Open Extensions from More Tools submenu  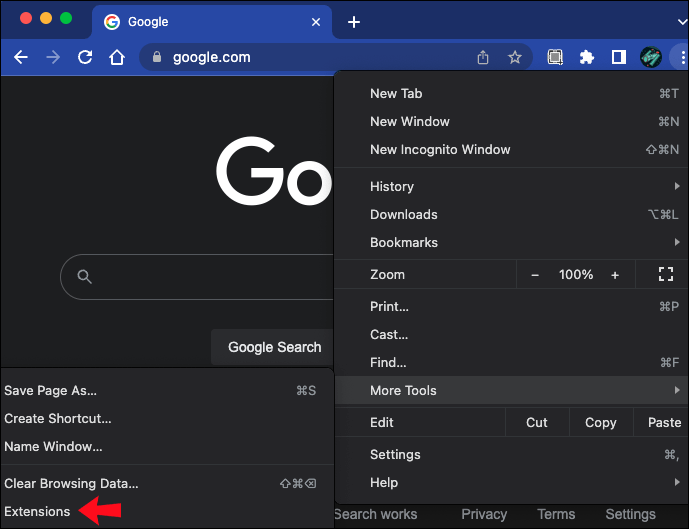pos(167,512)
